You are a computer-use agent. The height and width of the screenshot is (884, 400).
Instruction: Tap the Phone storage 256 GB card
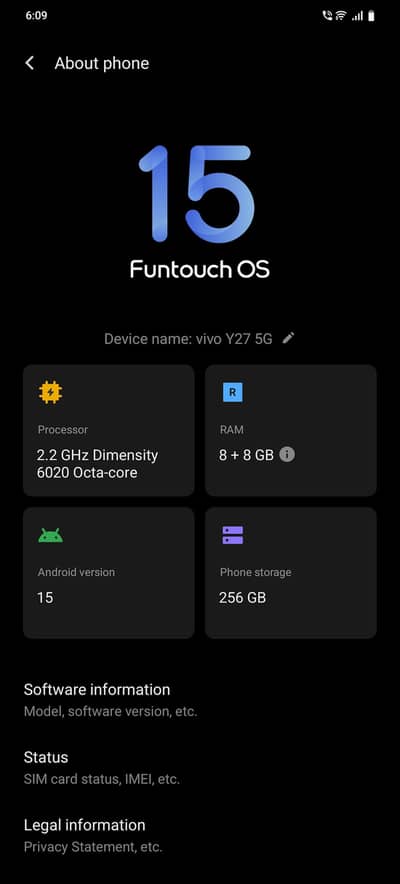[x=291, y=573]
